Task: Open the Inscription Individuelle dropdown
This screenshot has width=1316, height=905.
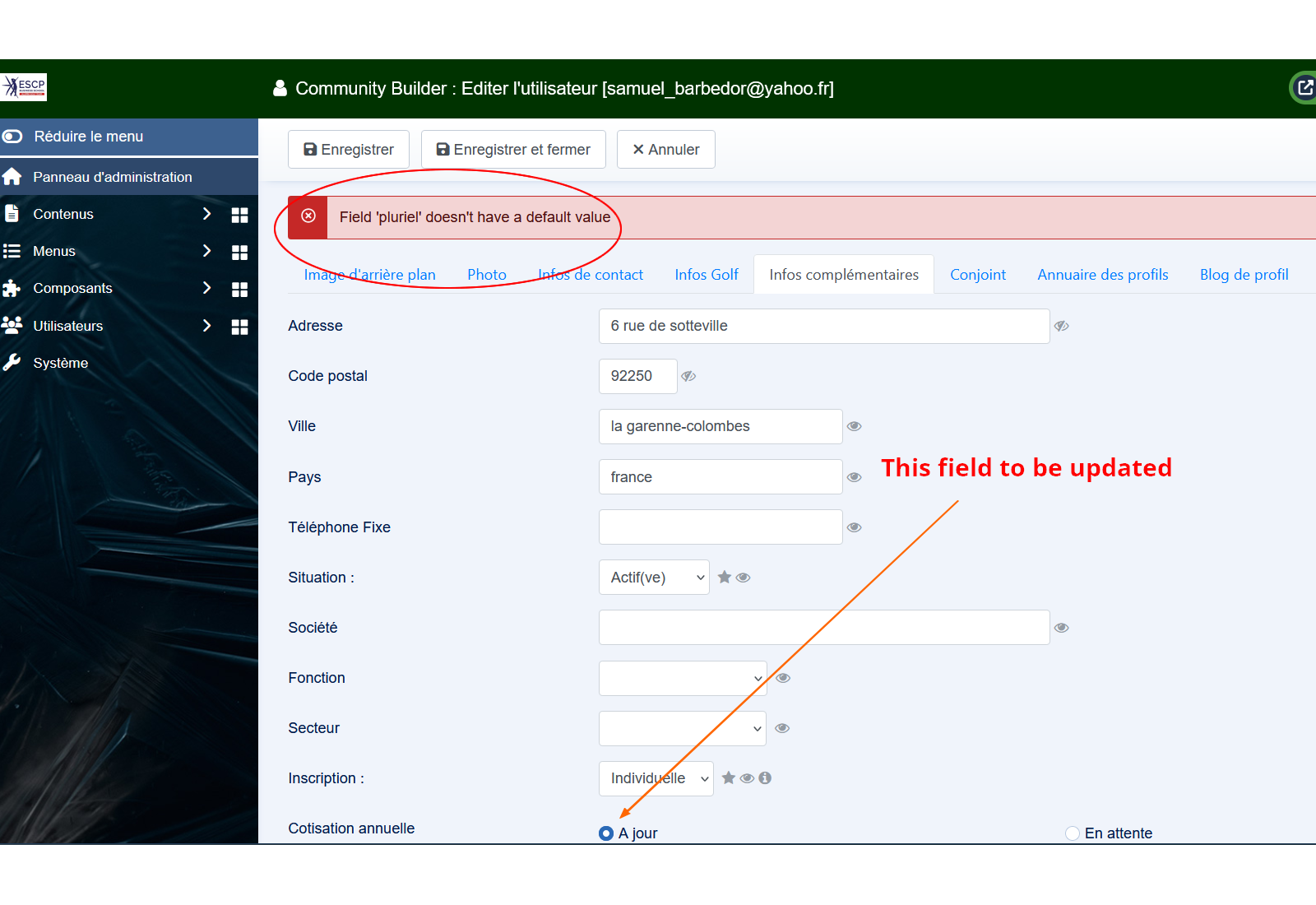Action: 656,778
